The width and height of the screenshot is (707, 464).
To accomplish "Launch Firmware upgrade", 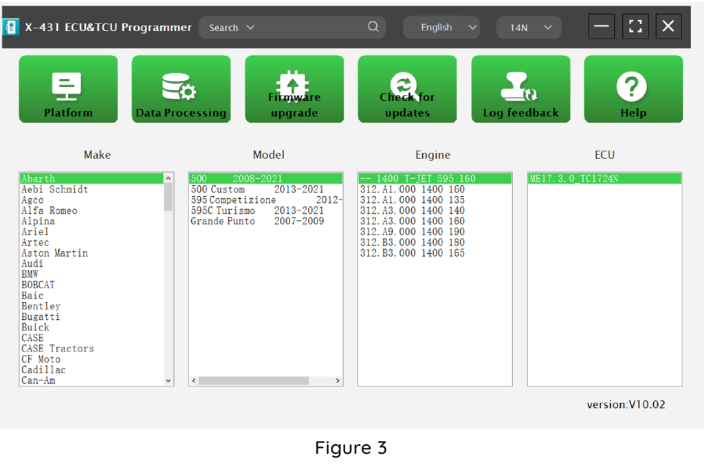I will (x=294, y=90).
